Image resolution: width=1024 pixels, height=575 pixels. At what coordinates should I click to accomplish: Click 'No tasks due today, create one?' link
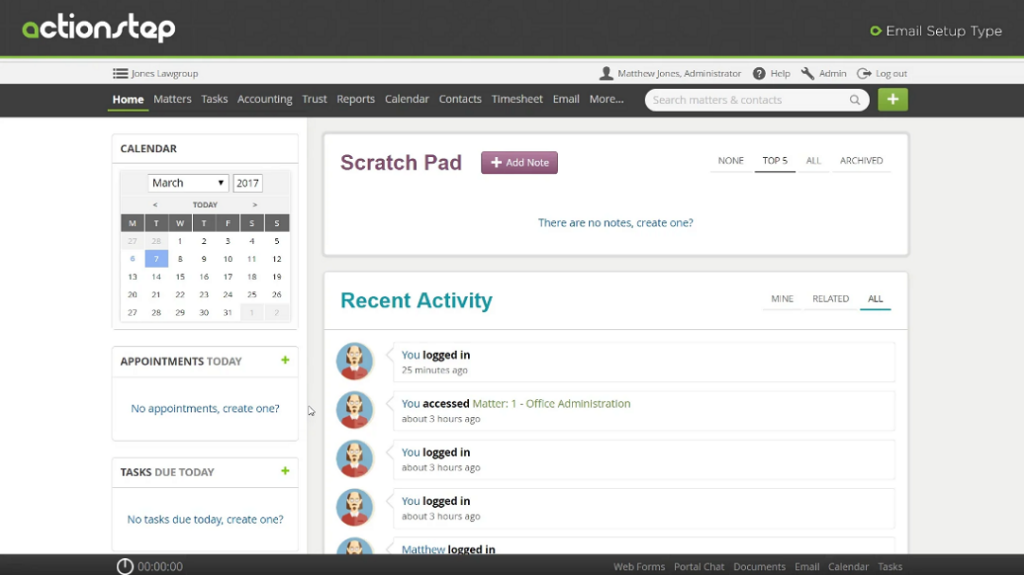coord(205,519)
